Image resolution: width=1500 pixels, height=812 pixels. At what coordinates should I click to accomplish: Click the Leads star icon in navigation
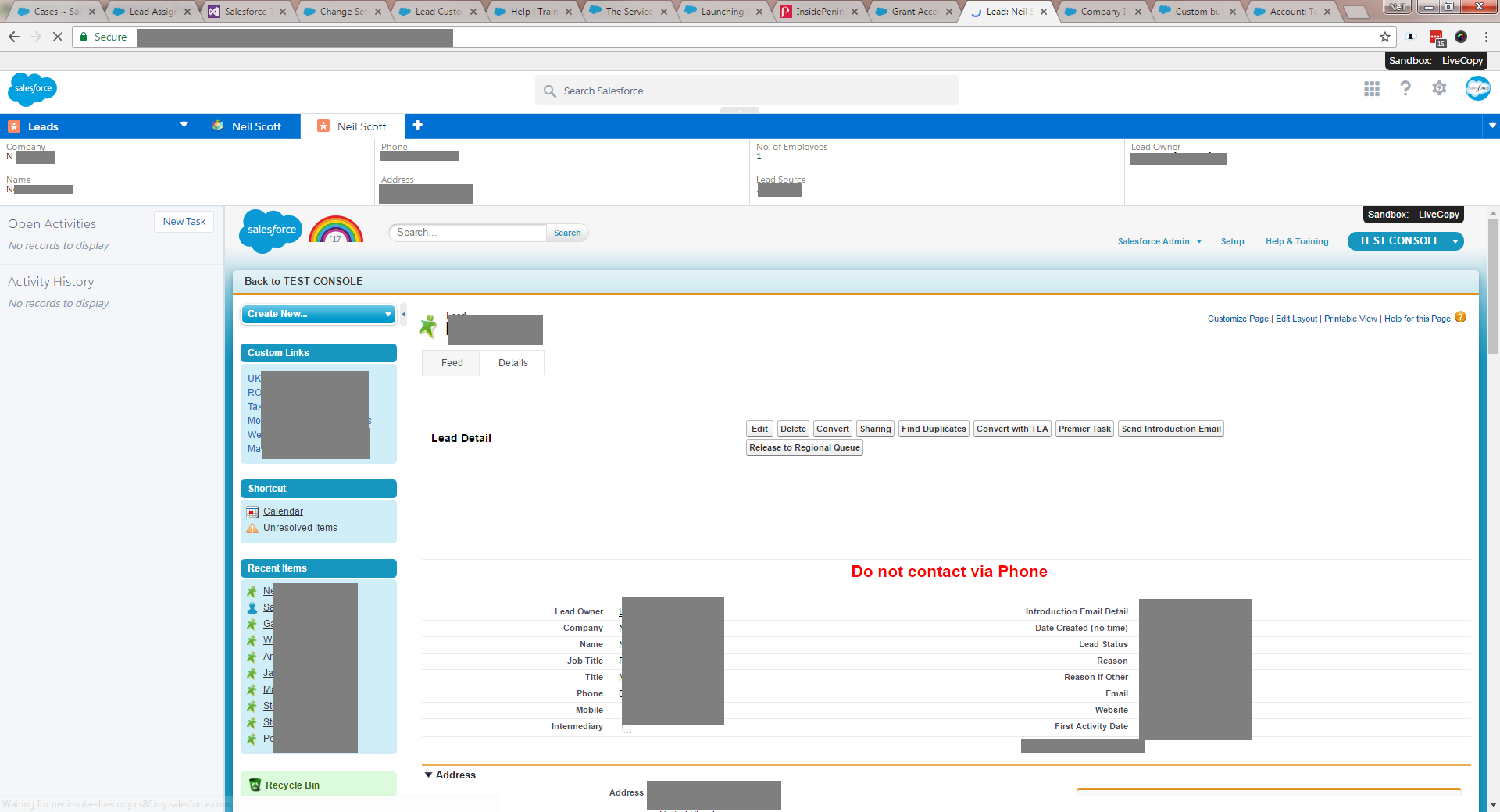[x=14, y=126]
